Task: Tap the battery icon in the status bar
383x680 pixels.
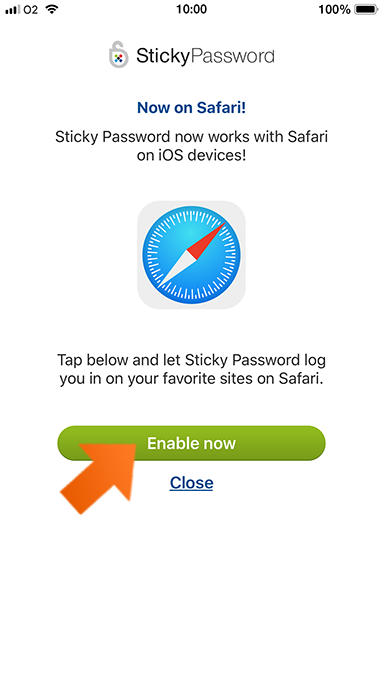Action: pyautogui.click(x=366, y=9)
